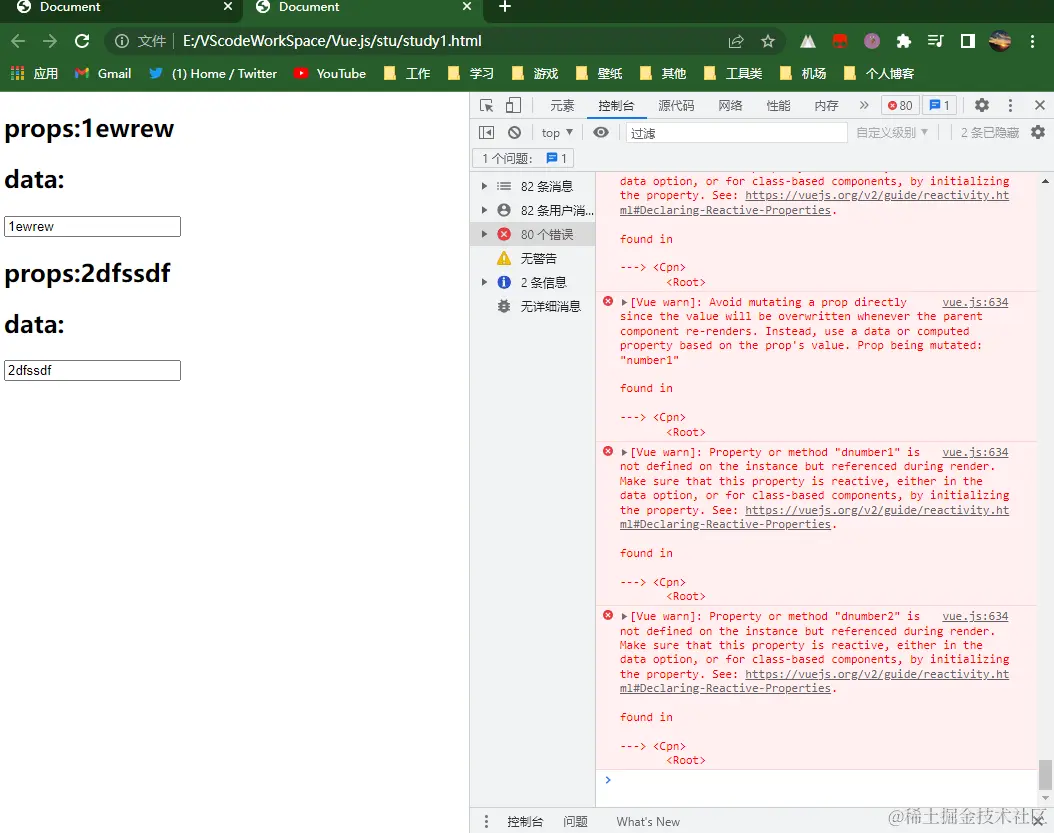Click the 2 条已隐藏 hidden messages label
Image resolution: width=1054 pixels, height=833 pixels.
coord(989,132)
